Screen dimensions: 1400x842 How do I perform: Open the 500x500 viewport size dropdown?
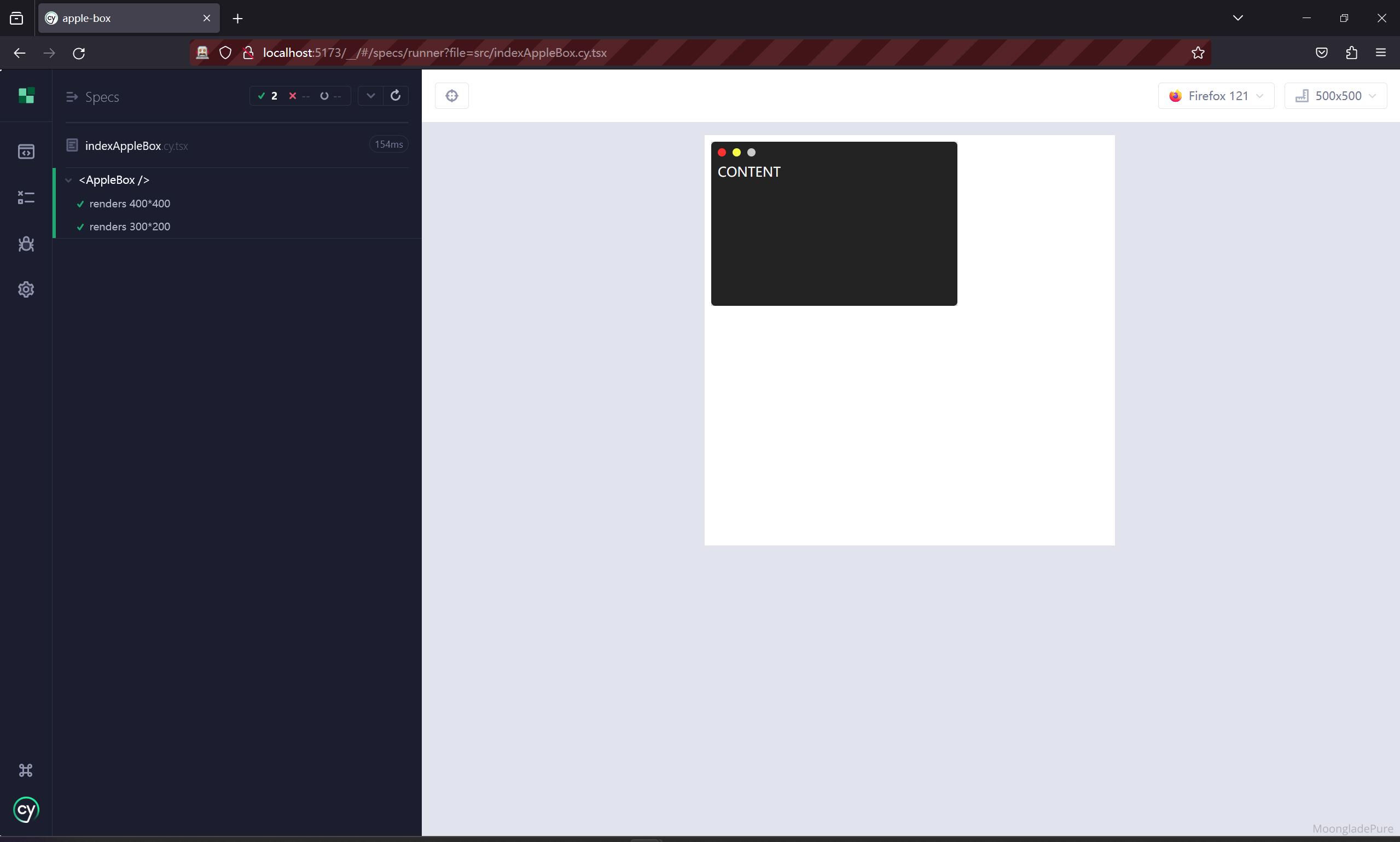click(x=1335, y=96)
